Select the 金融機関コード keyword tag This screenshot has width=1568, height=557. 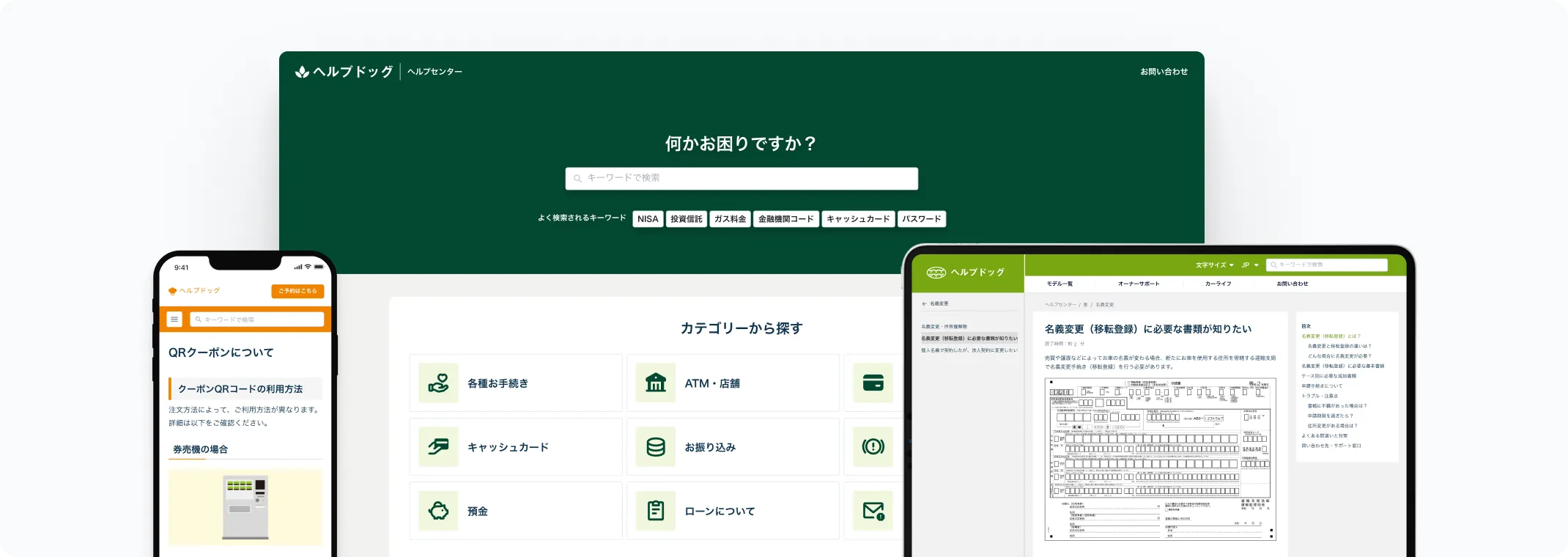click(x=786, y=219)
